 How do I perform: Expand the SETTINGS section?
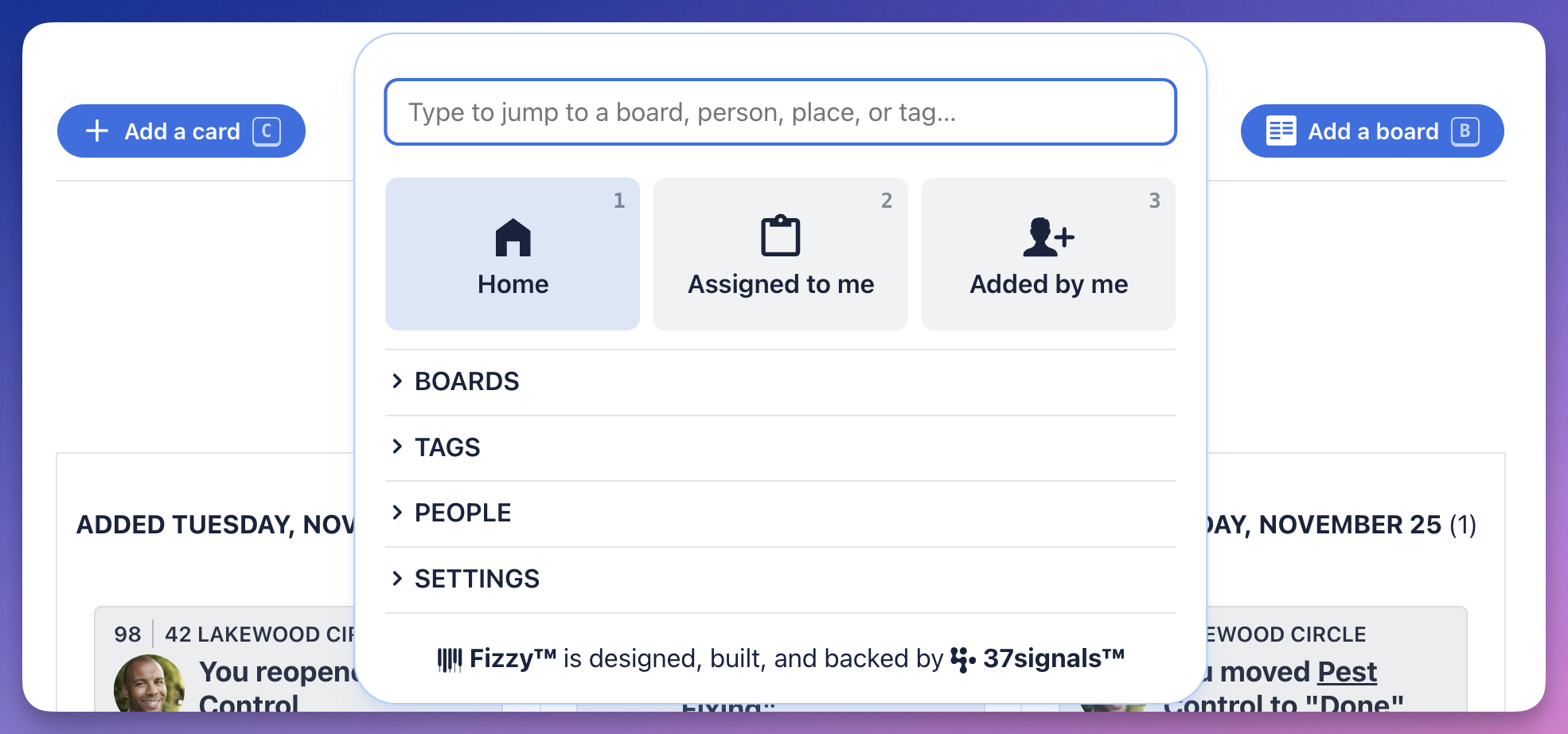[x=475, y=579]
